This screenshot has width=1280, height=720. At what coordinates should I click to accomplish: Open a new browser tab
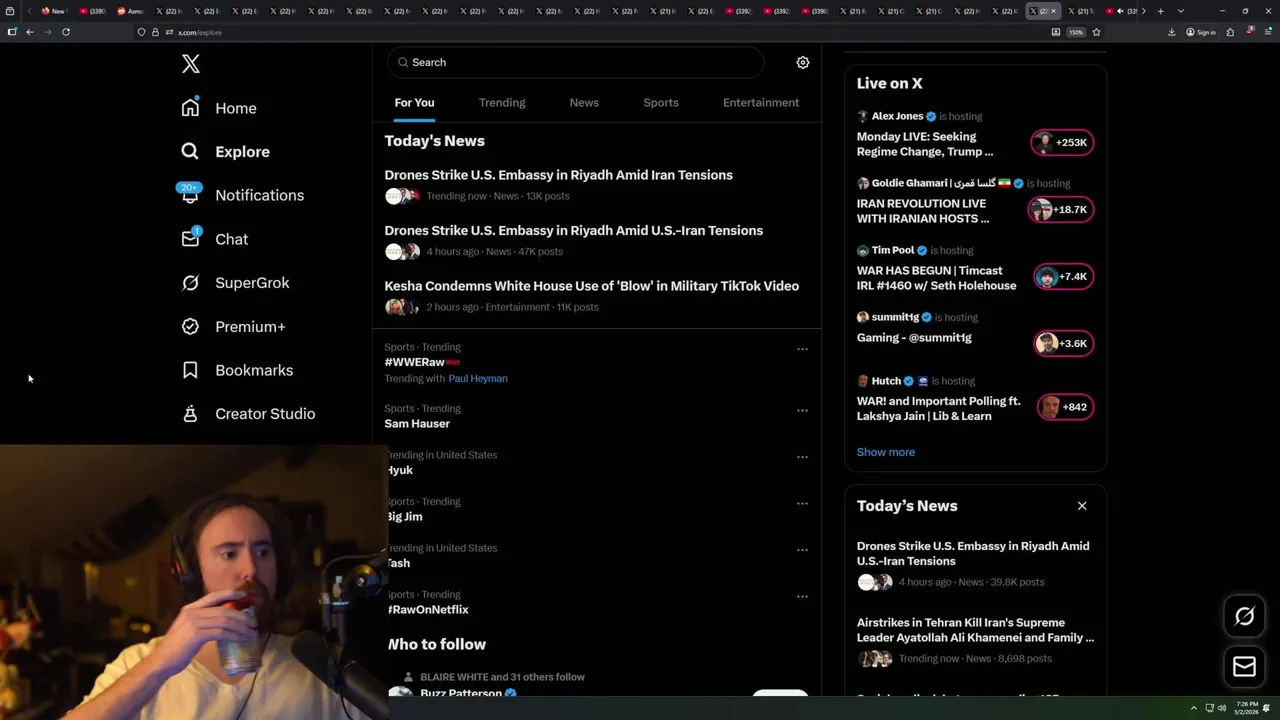pyautogui.click(x=1160, y=11)
